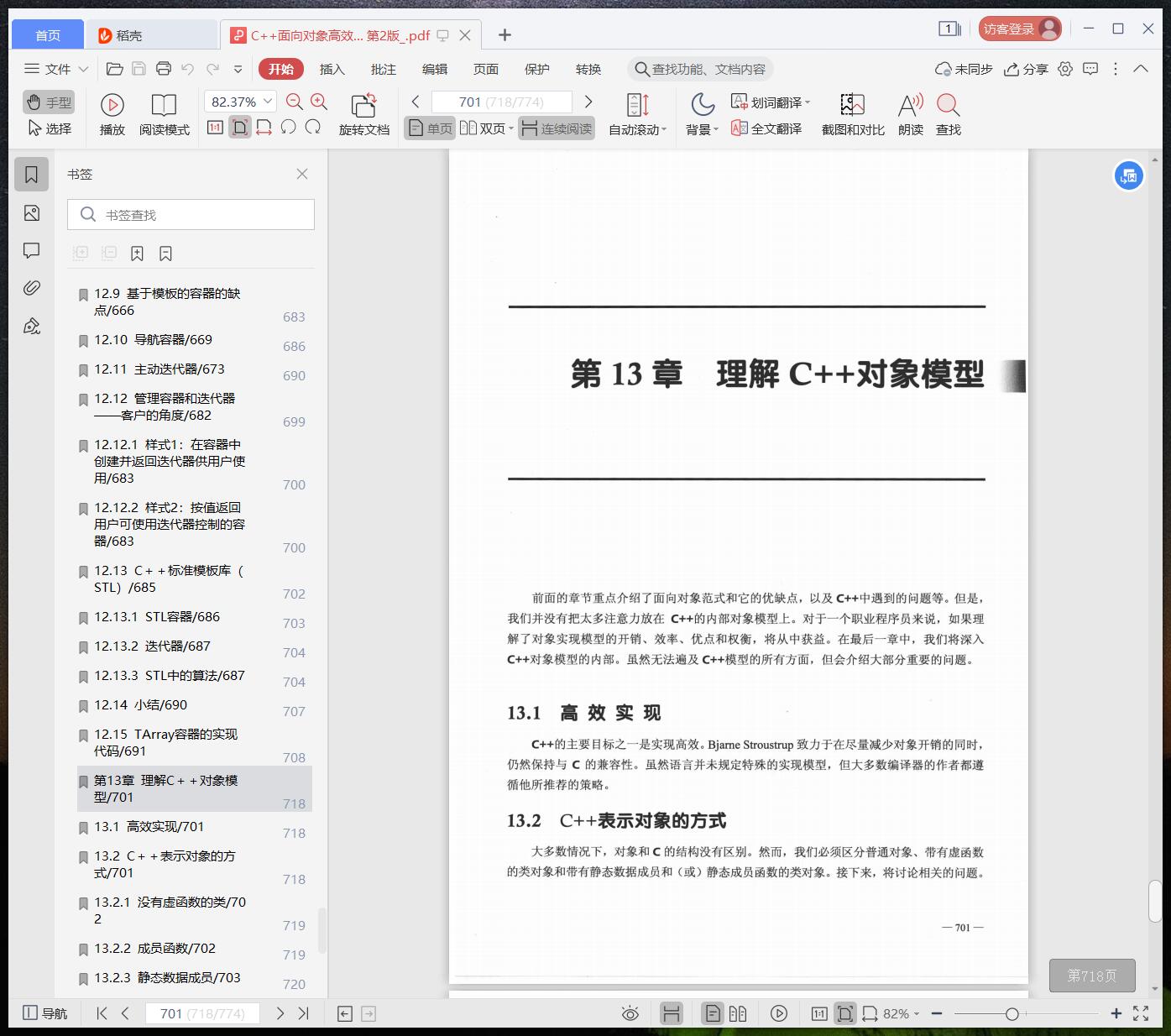Go to next page arrow in toolbar
The width and height of the screenshot is (1171, 1036).
coord(588,102)
